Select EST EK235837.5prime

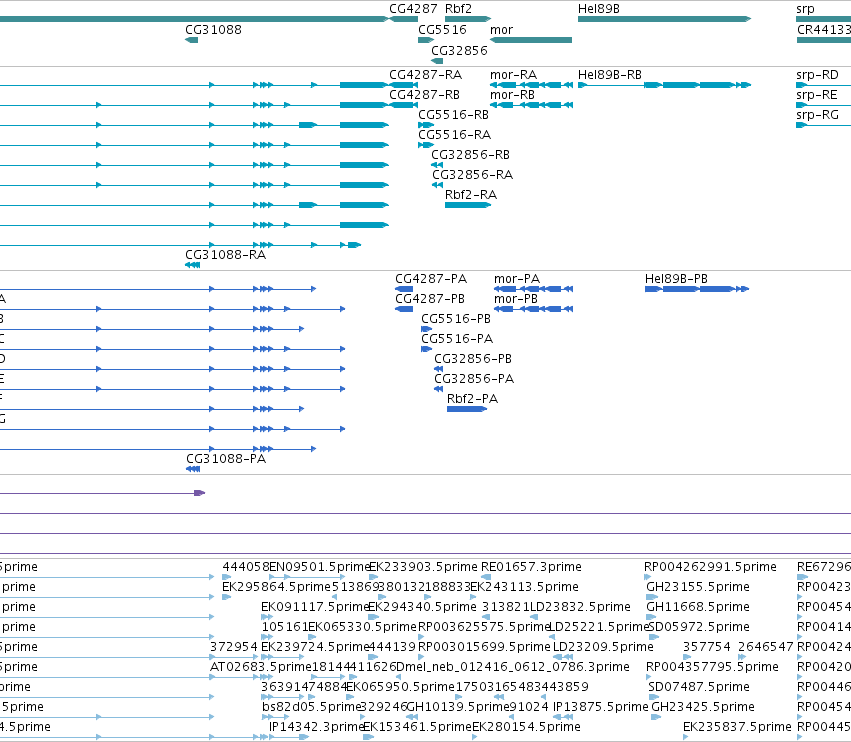click(x=737, y=727)
